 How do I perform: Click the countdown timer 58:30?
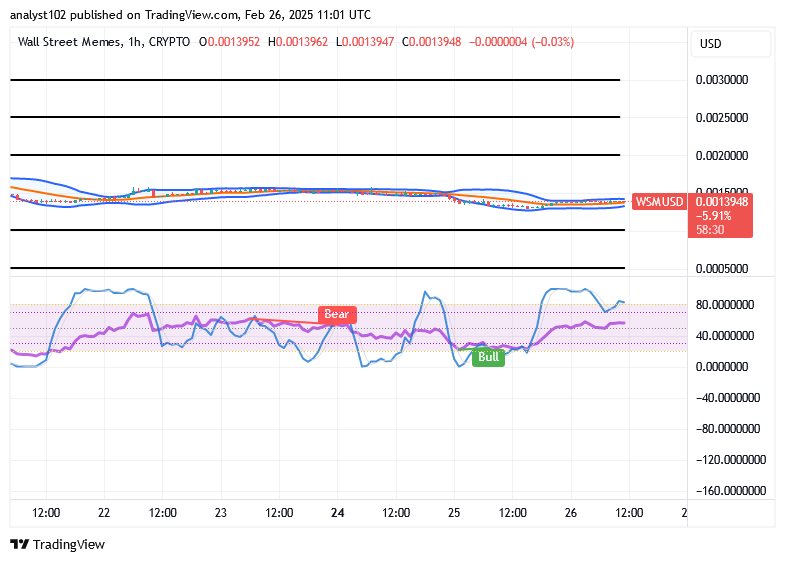point(710,230)
